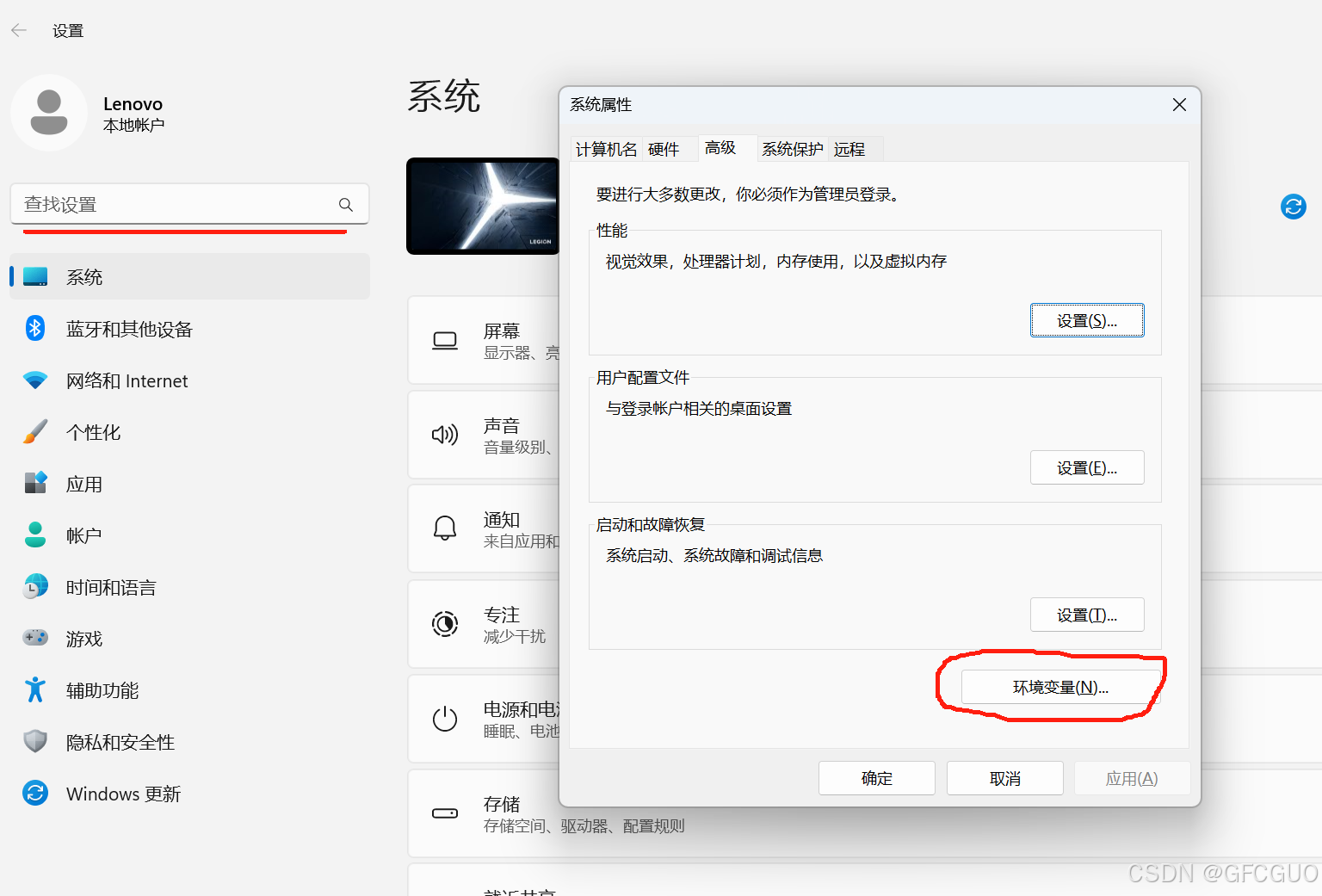Image resolution: width=1322 pixels, height=896 pixels.
Task: Click the storage drive icon next to 存储
Action: click(445, 813)
